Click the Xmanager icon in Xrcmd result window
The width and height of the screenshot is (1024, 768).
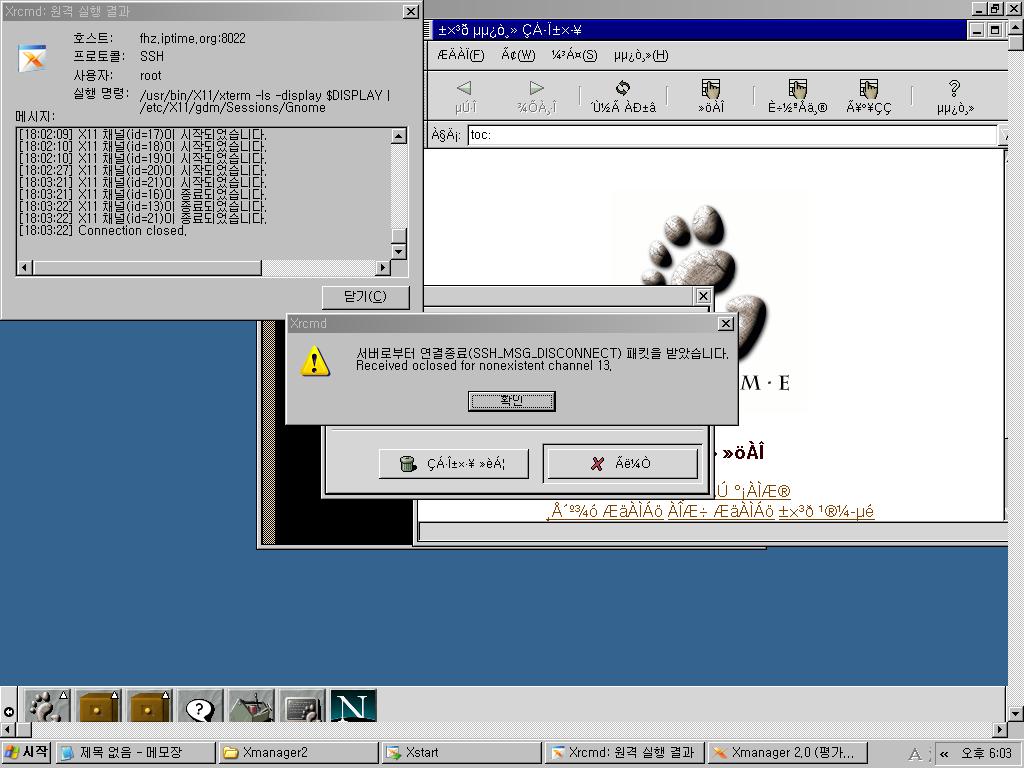pos(33,58)
